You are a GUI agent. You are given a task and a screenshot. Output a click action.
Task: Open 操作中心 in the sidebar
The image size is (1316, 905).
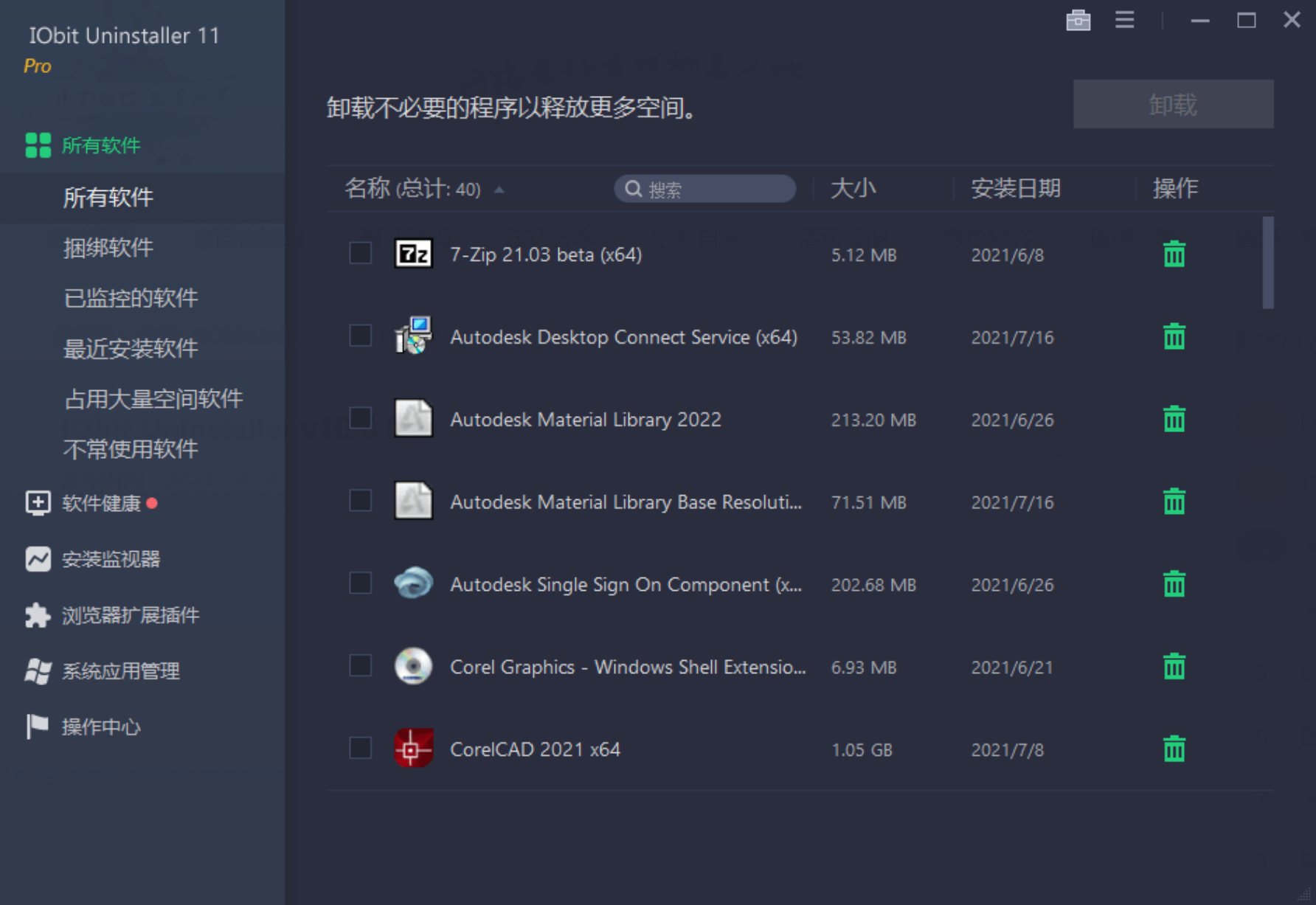[x=101, y=727]
